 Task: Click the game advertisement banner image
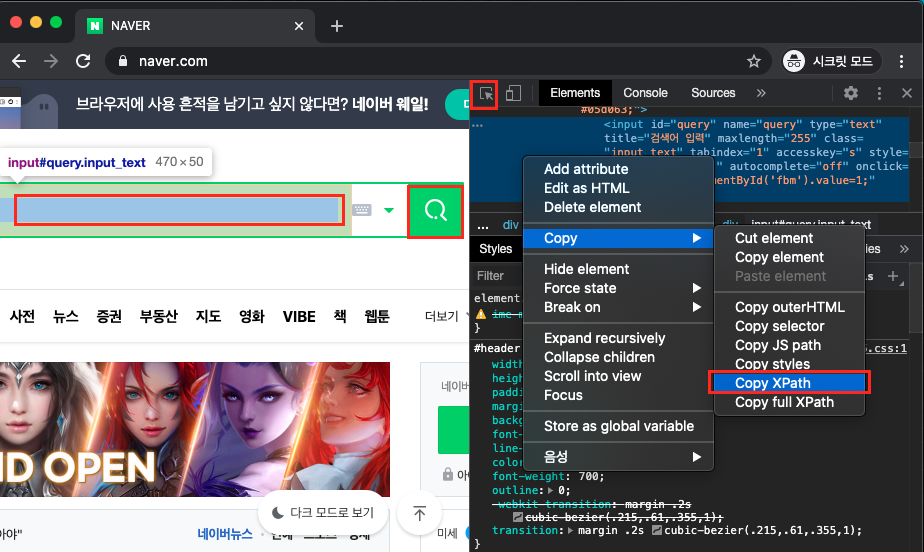[x=194, y=429]
